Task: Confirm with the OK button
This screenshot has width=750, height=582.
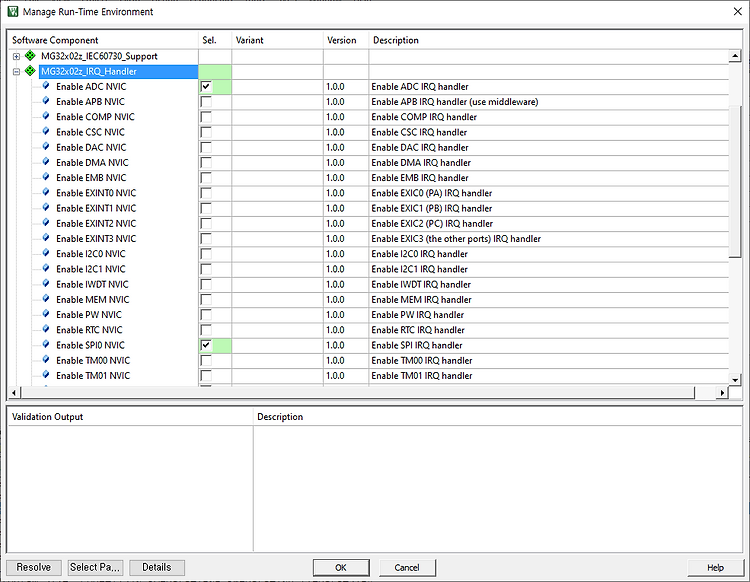Action: click(341, 568)
